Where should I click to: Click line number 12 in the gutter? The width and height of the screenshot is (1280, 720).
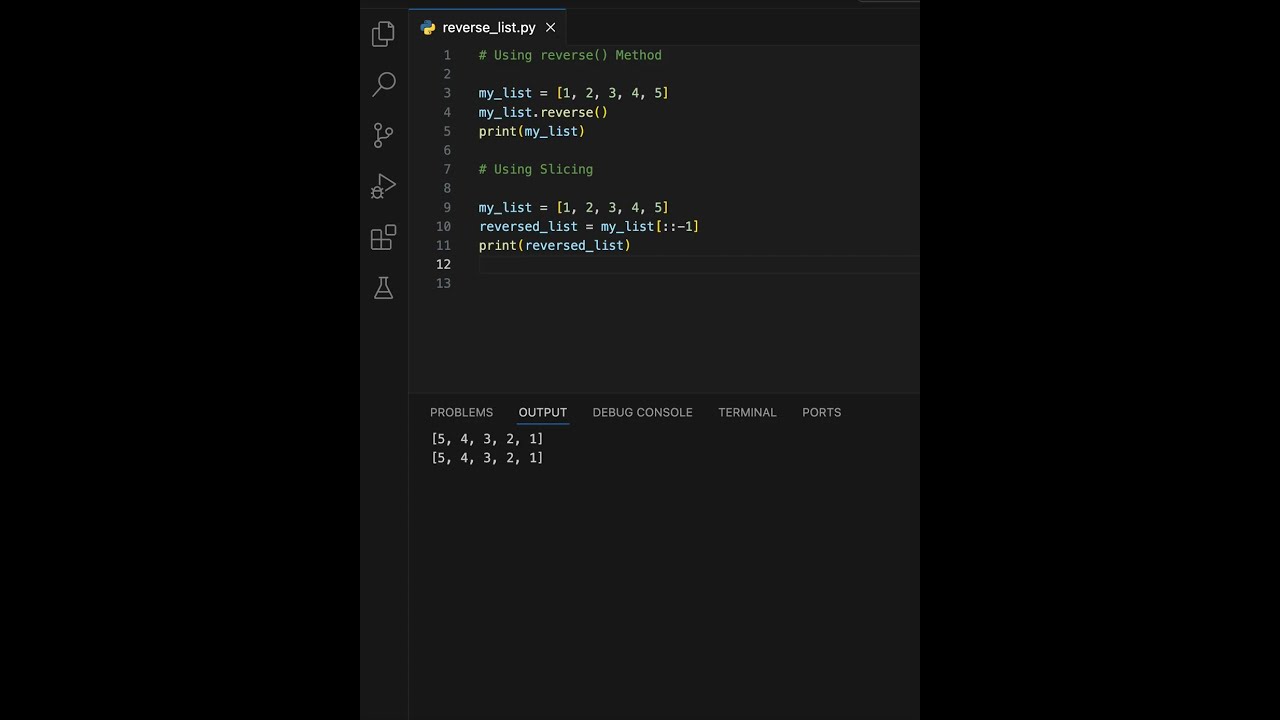pos(443,264)
